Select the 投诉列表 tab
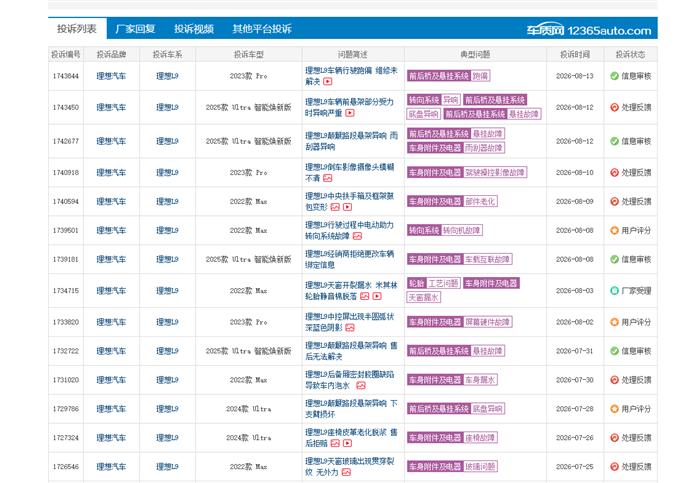This screenshot has width=700, height=483. tap(77, 29)
